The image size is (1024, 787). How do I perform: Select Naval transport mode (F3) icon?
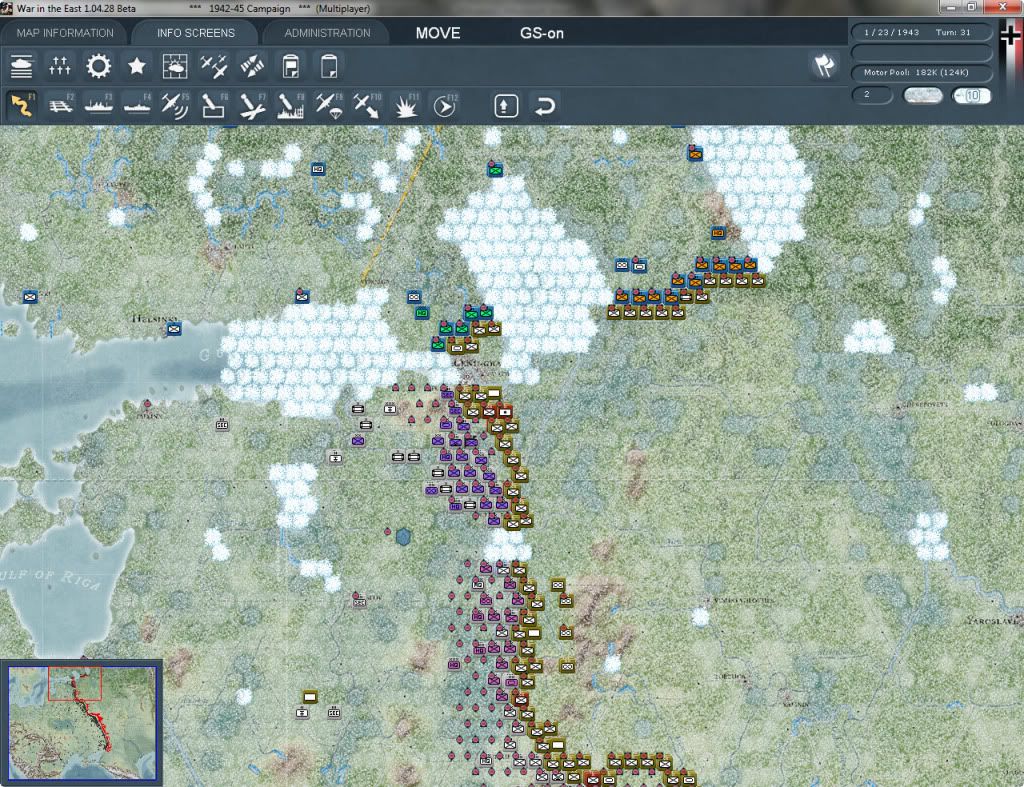[99, 106]
